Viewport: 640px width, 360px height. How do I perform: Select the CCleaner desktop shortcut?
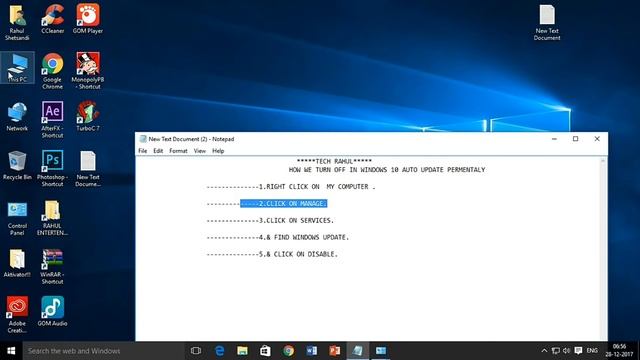tap(53, 19)
